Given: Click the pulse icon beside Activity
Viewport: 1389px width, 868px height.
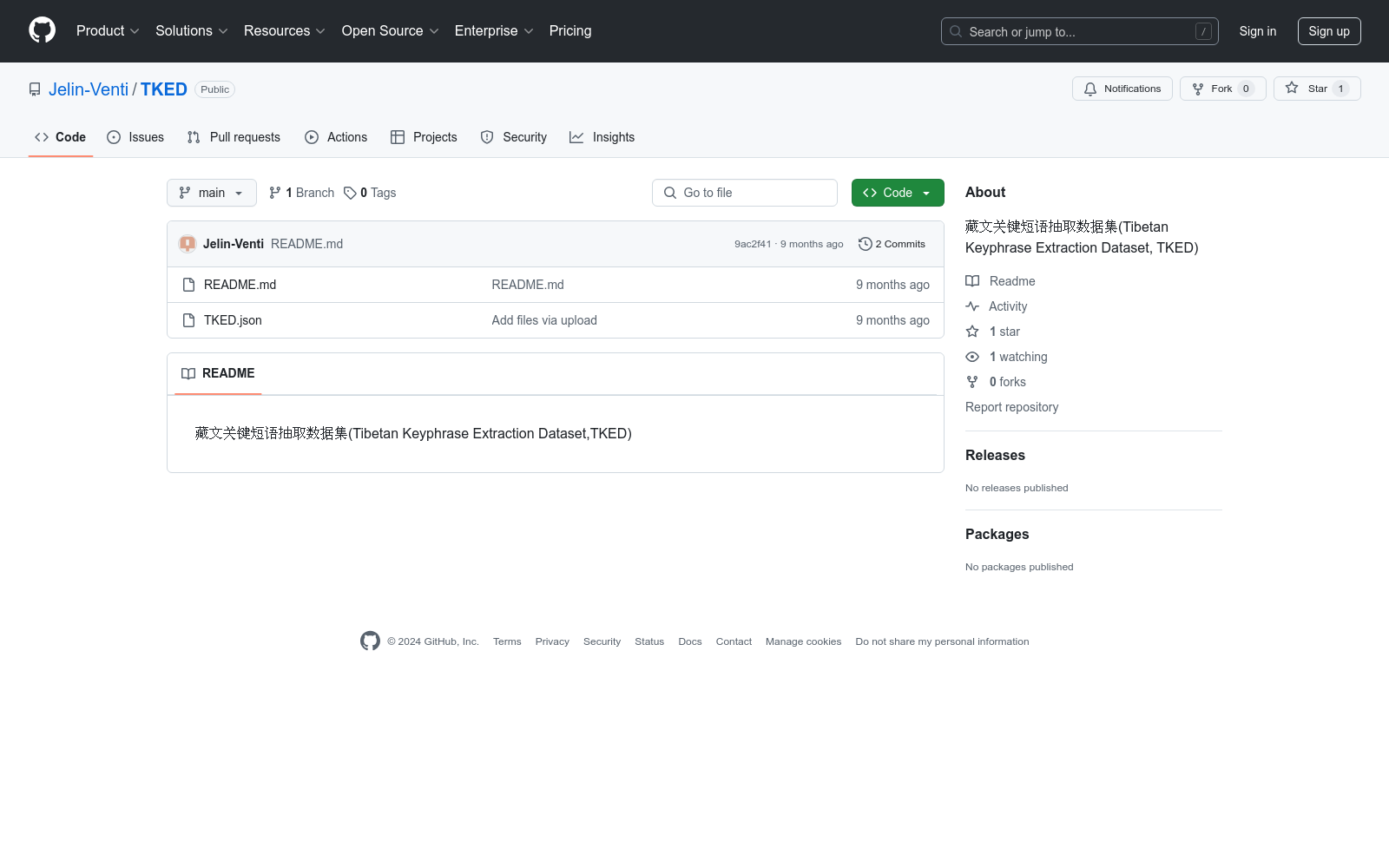Looking at the screenshot, I should pyautogui.click(x=972, y=306).
